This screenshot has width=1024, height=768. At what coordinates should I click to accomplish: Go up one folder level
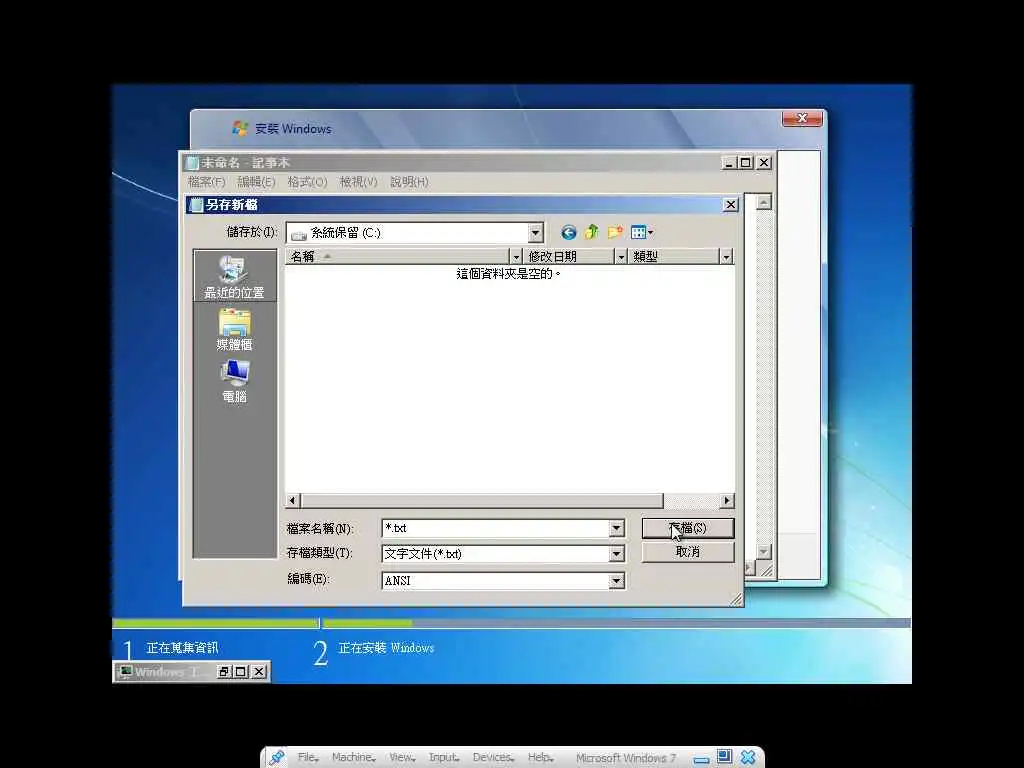[592, 232]
